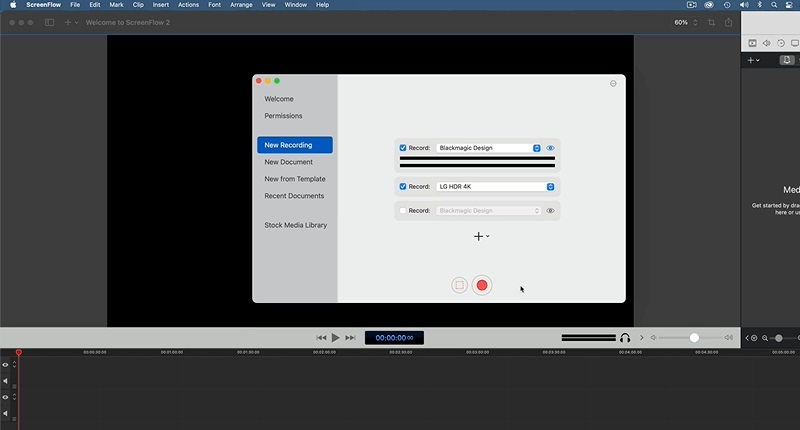Open the greyed-out Blackmagic Design dropdown

click(488, 211)
